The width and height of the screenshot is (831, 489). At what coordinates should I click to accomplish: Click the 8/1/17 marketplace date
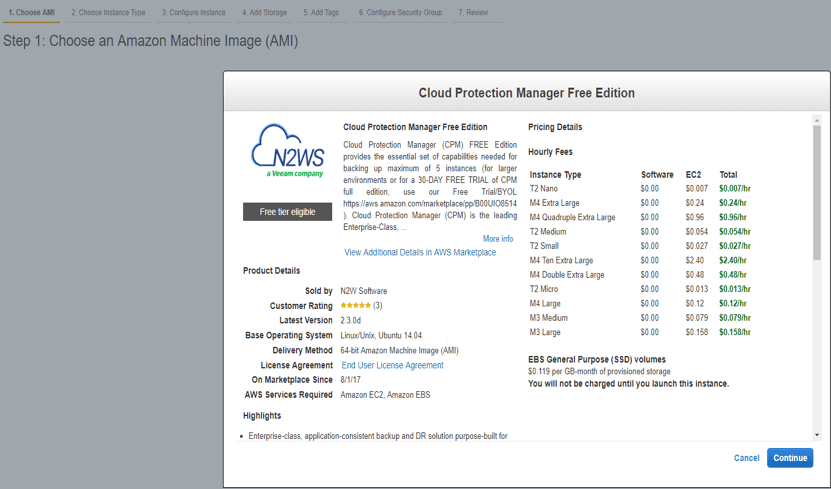click(350, 380)
